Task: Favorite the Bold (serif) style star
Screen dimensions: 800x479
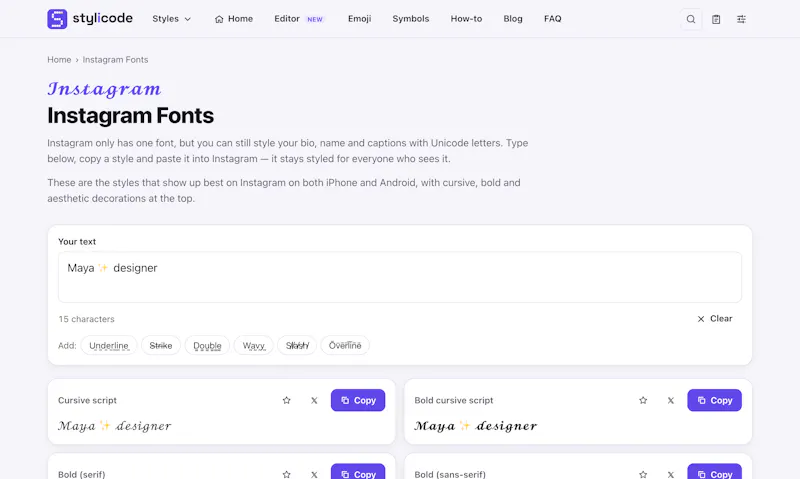Action: [287, 474]
